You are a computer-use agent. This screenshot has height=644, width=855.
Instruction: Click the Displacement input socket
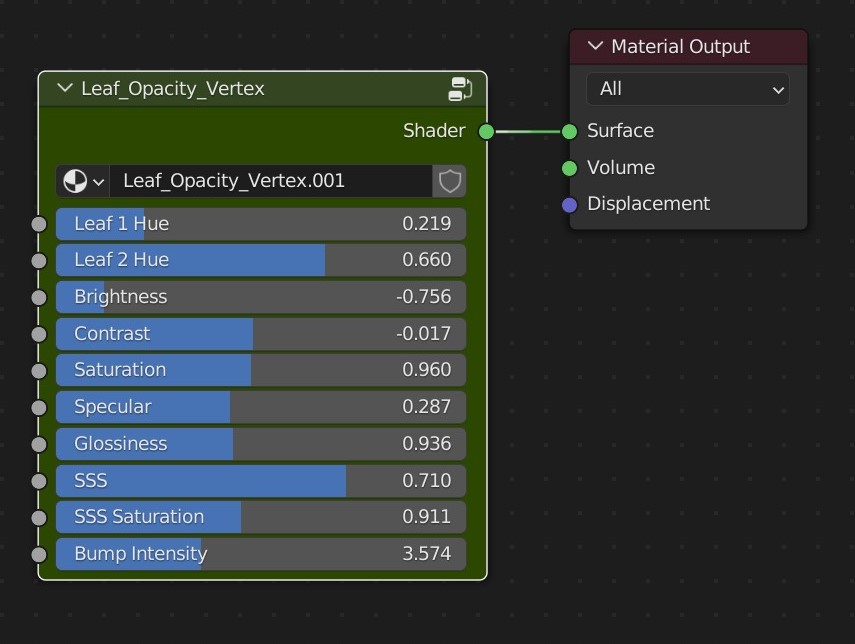570,205
